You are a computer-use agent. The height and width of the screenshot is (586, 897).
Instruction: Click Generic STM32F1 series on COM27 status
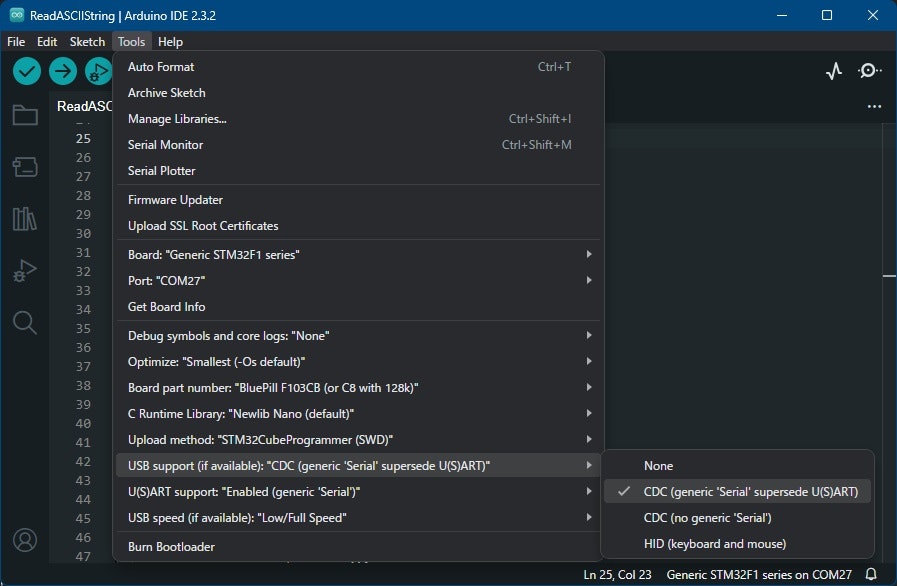[759, 575]
